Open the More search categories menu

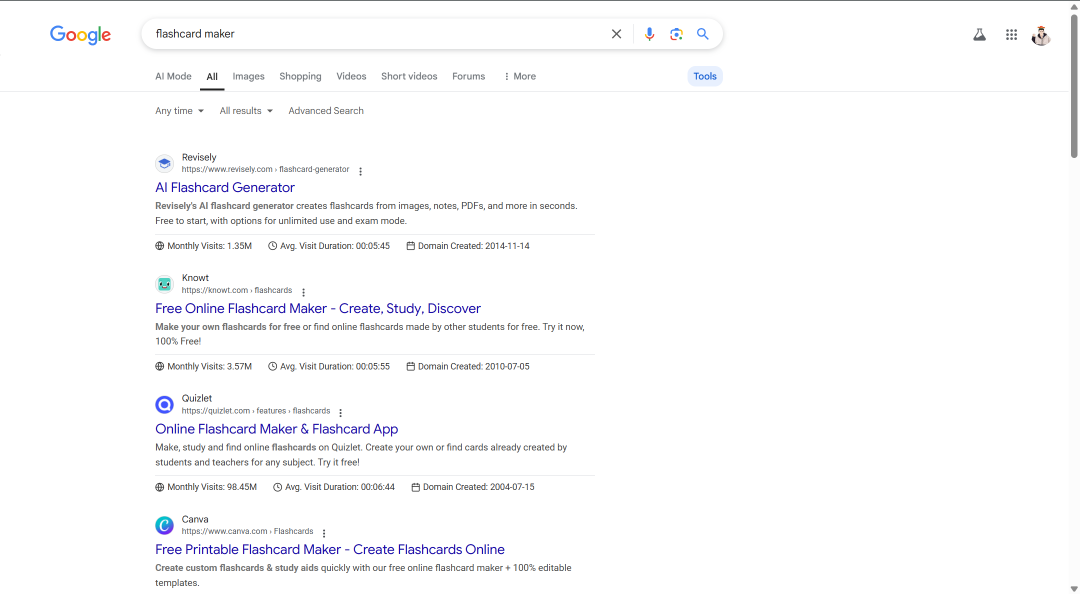click(x=519, y=76)
